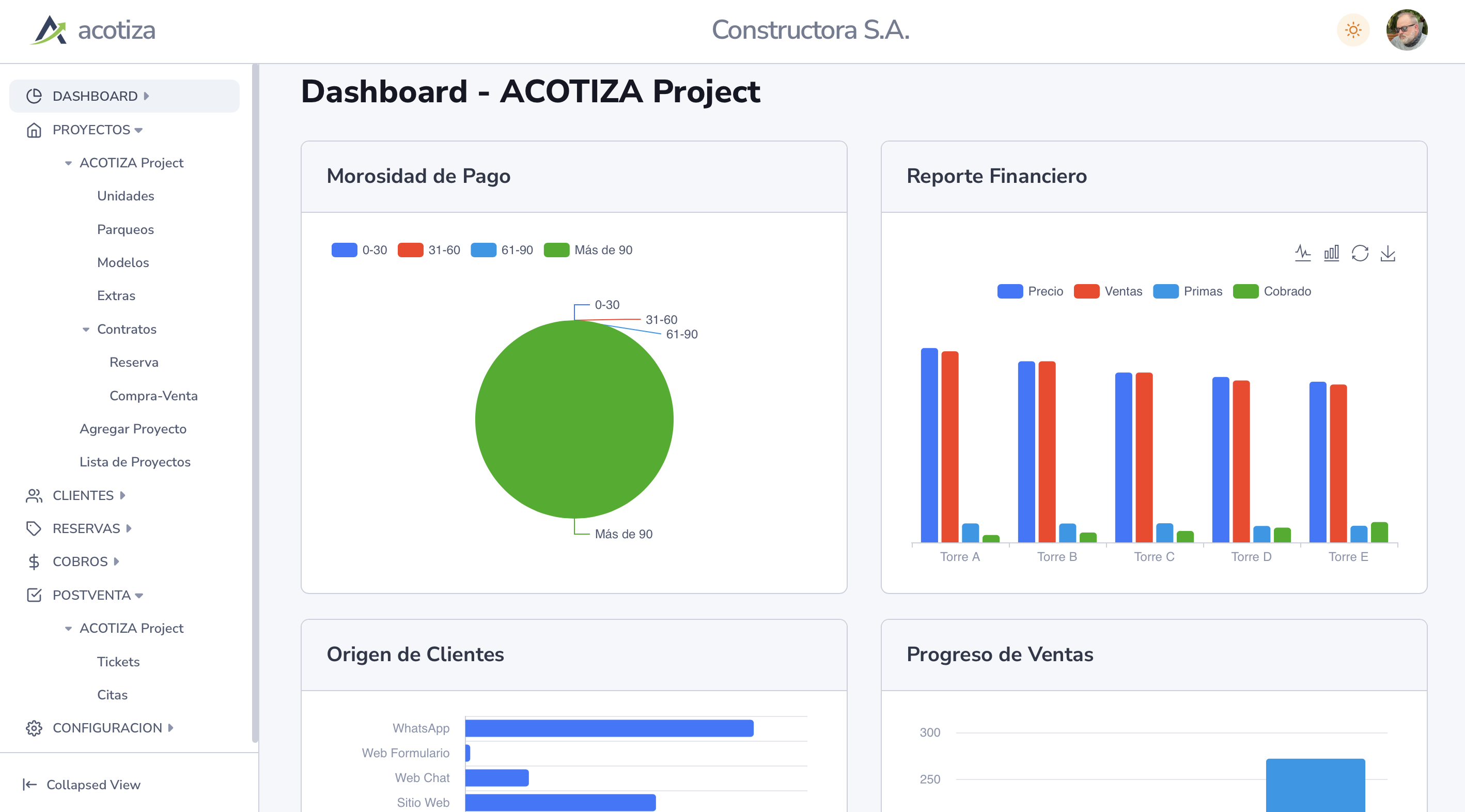Click the Collapsed View arrow icon
1465x812 pixels.
point(29,785)
